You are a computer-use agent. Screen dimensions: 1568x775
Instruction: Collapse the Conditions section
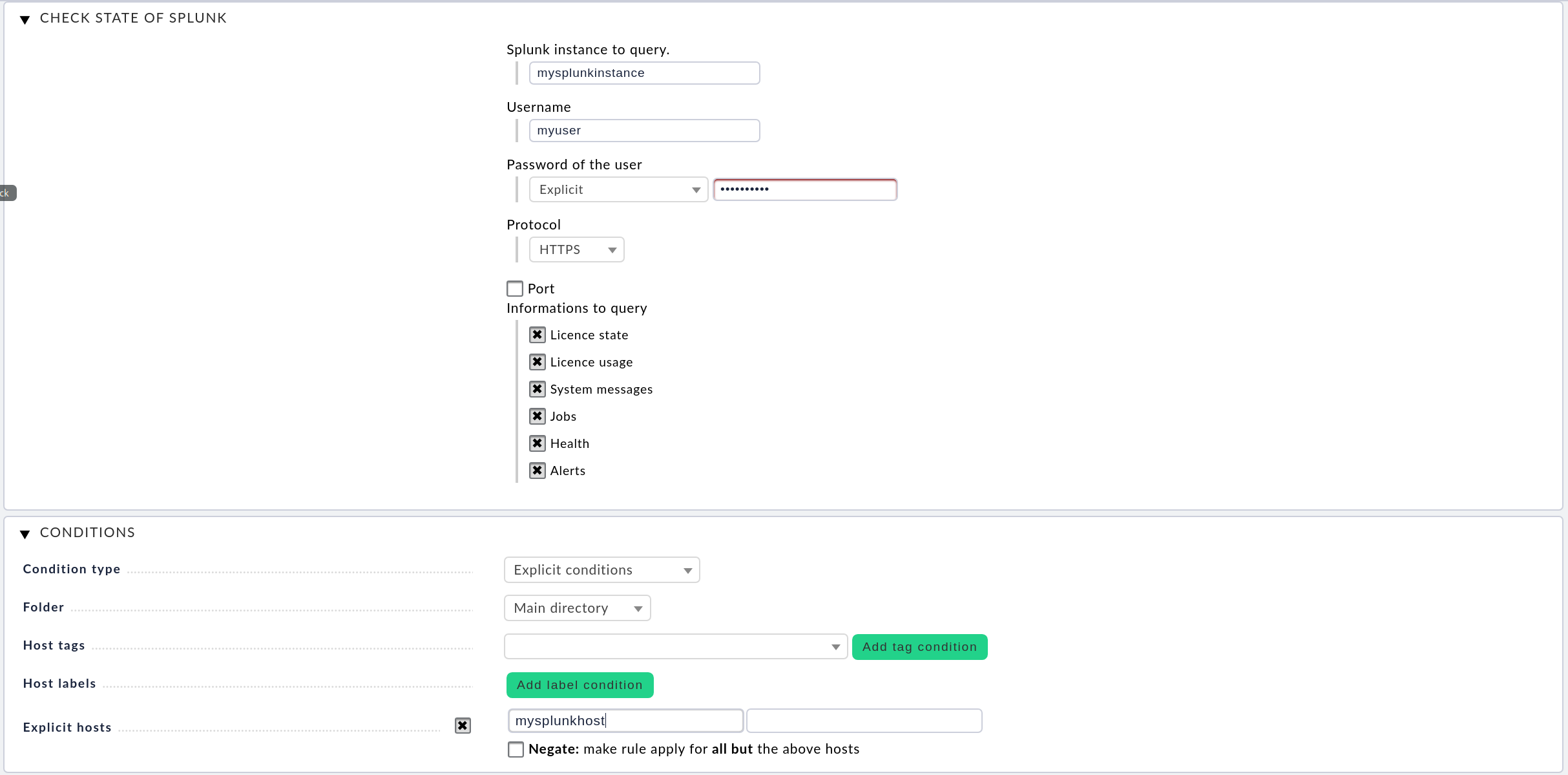point(25,534)
